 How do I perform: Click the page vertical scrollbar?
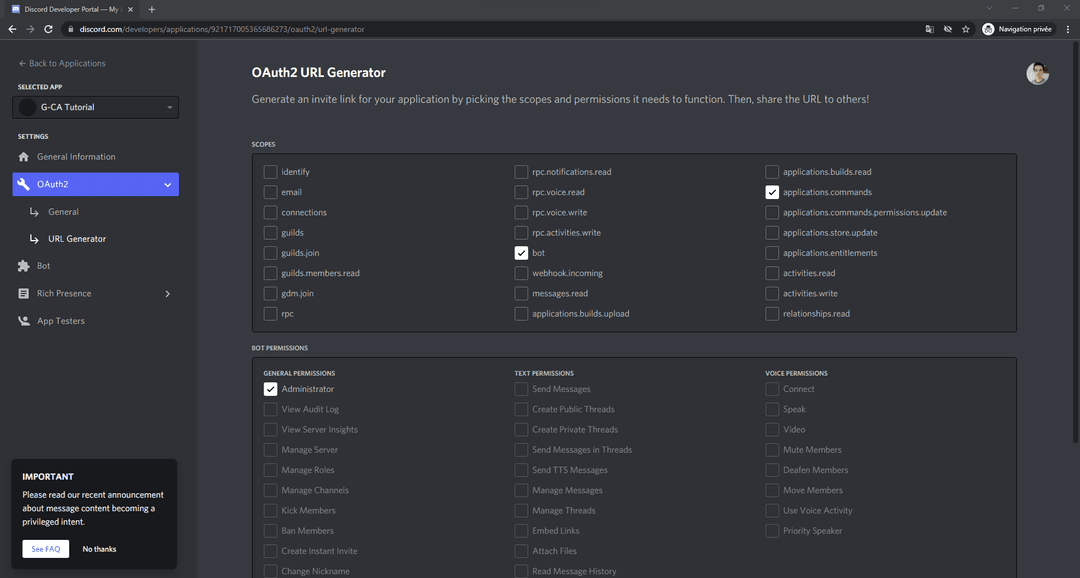pyautogui.click(x=1076, y=241)
